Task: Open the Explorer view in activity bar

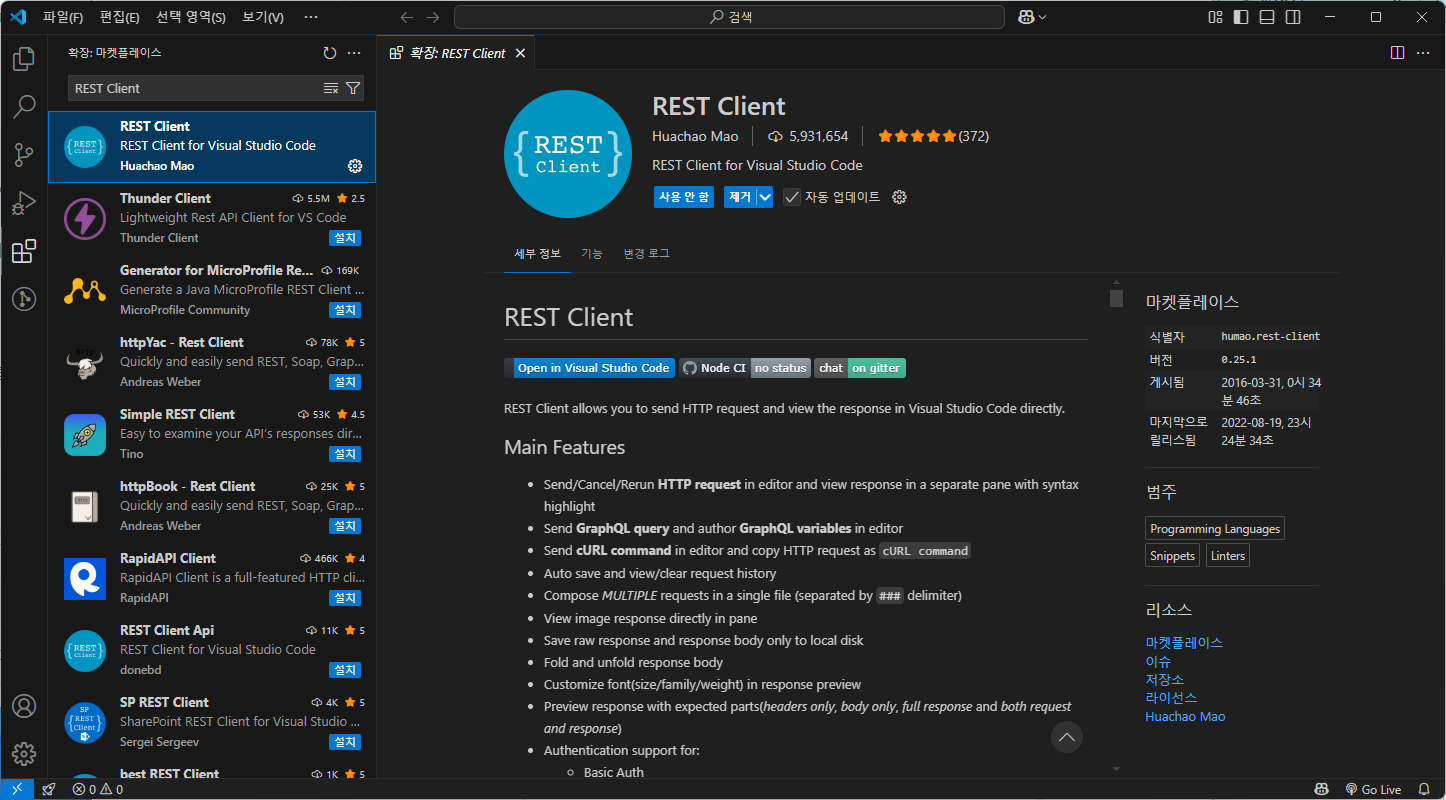Action: pos(24,59)
